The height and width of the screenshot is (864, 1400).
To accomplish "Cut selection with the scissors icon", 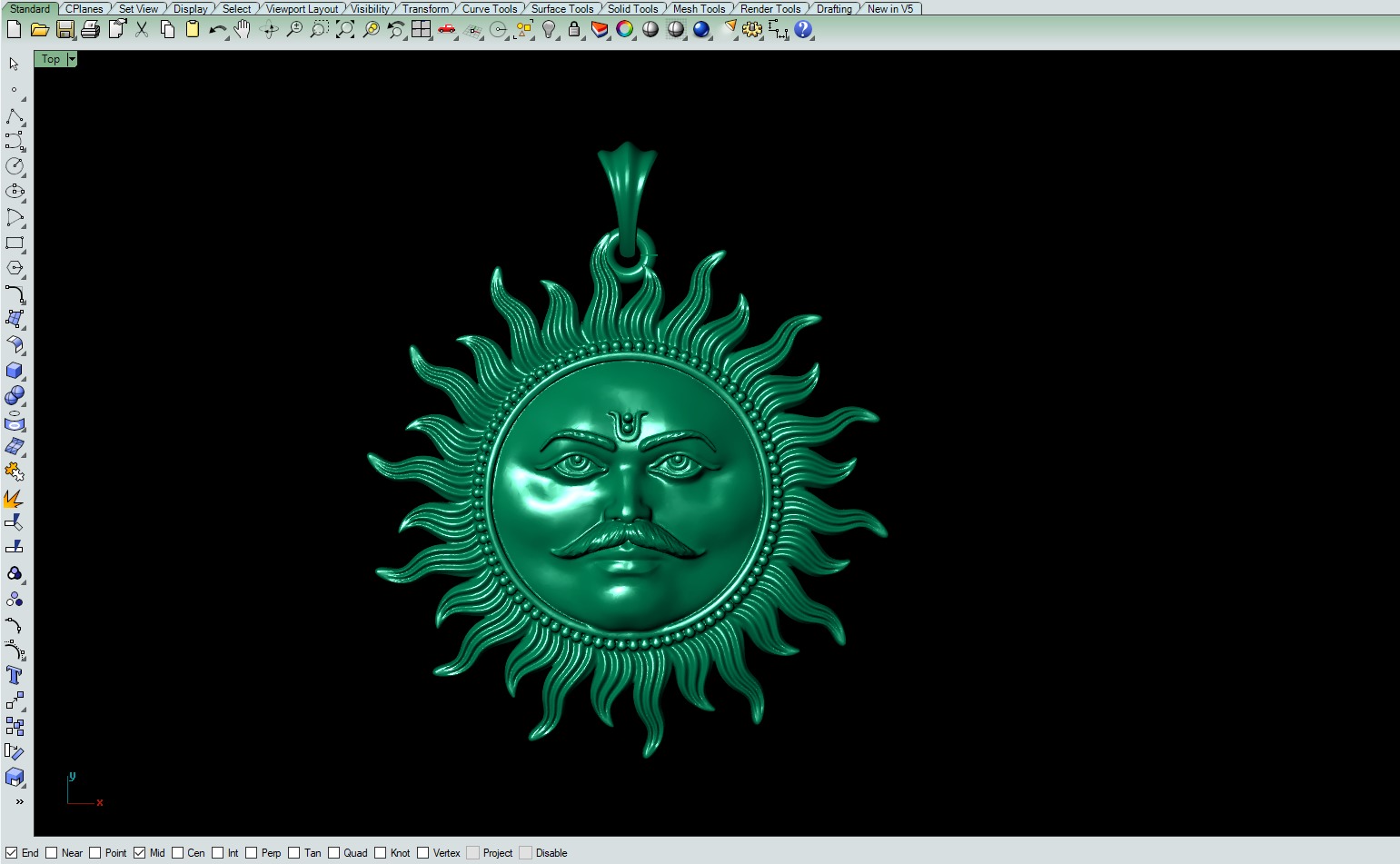I will coord(142,29).
